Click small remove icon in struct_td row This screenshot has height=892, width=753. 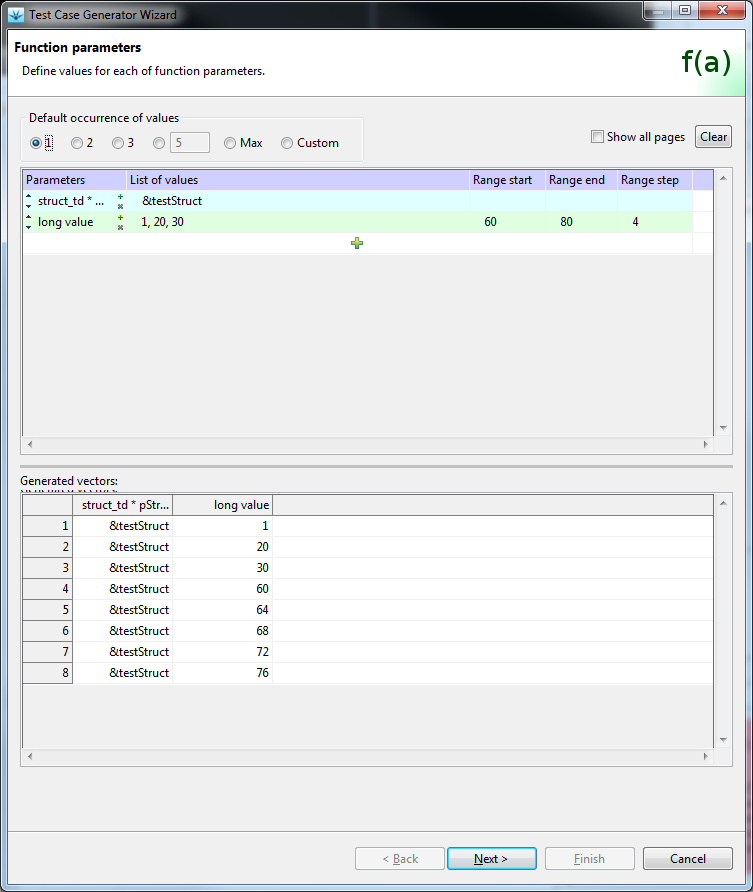tap(120, 206)
